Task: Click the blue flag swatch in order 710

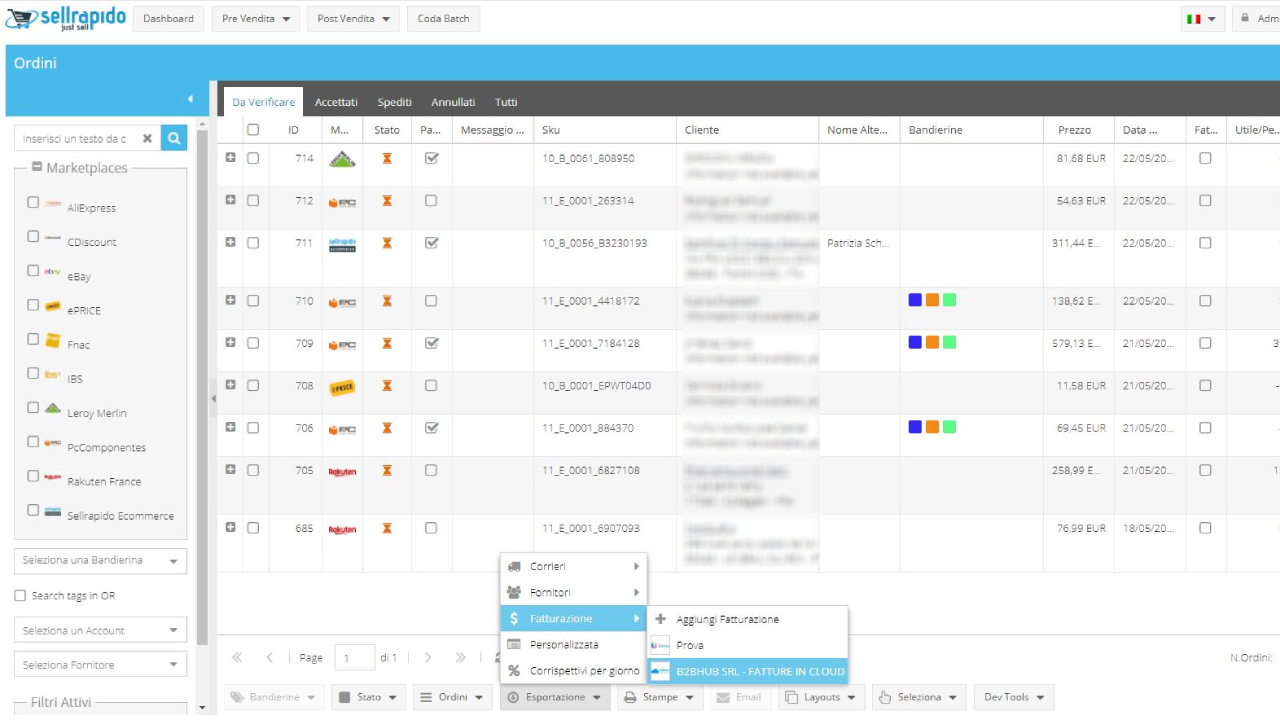Action: 915,300
